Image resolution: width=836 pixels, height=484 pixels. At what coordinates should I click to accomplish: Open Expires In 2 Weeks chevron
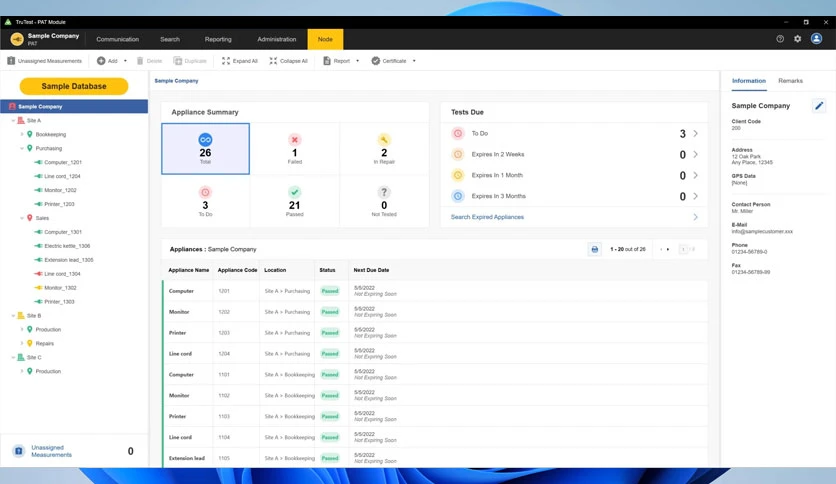point(695,154)
